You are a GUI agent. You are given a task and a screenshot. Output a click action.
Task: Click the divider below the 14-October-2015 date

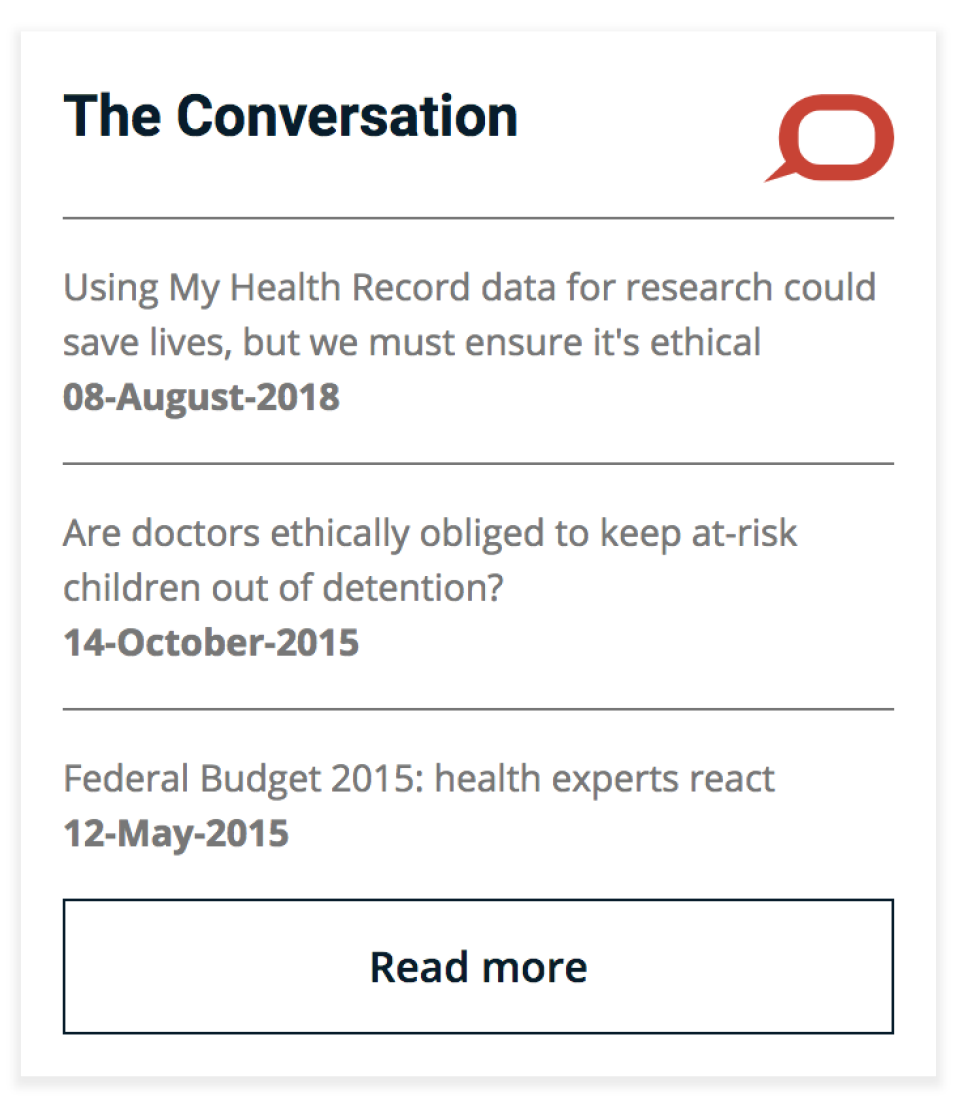point(478,709)
